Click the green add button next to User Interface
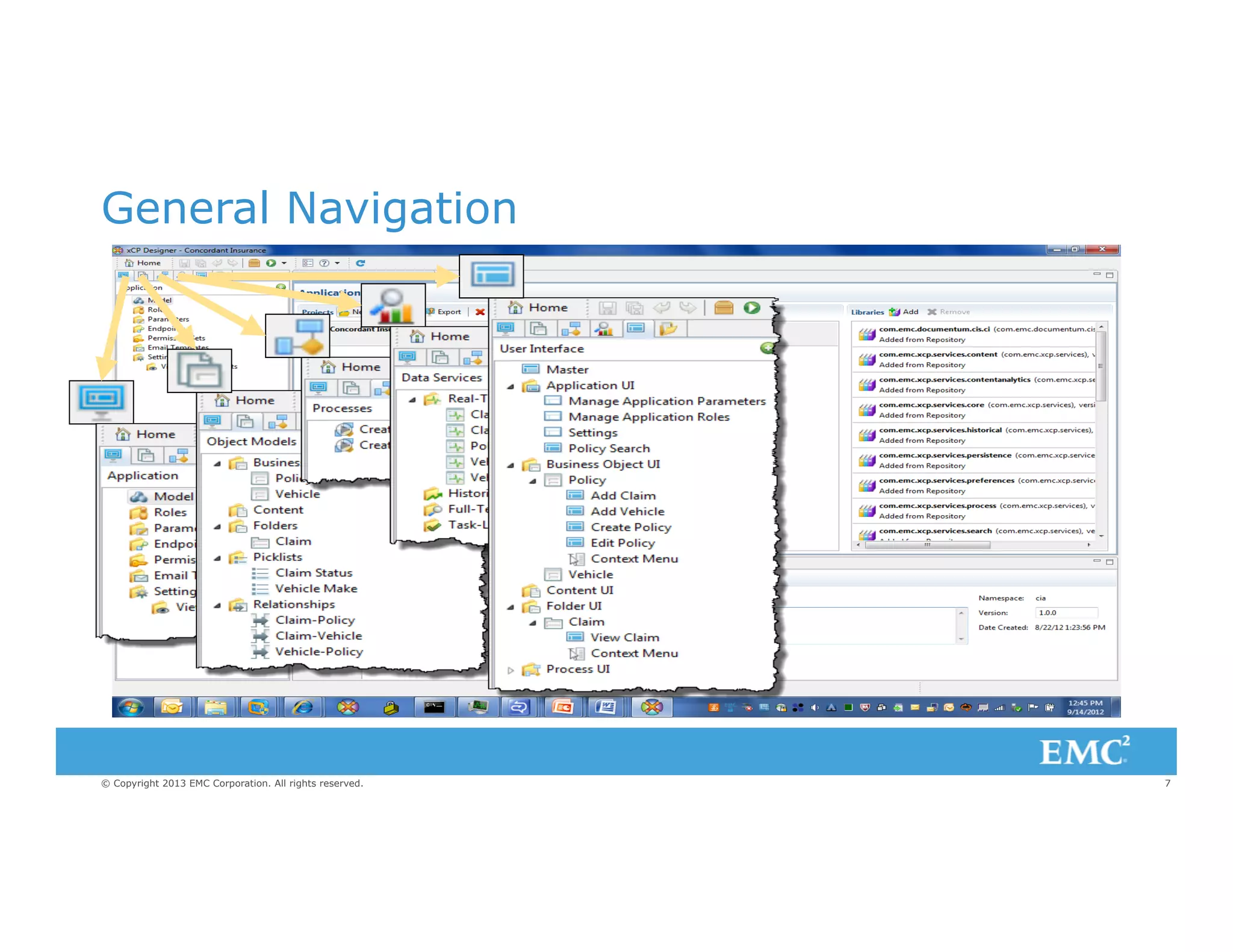Viewport: 1233px width, 952px height. coord(767,348)
